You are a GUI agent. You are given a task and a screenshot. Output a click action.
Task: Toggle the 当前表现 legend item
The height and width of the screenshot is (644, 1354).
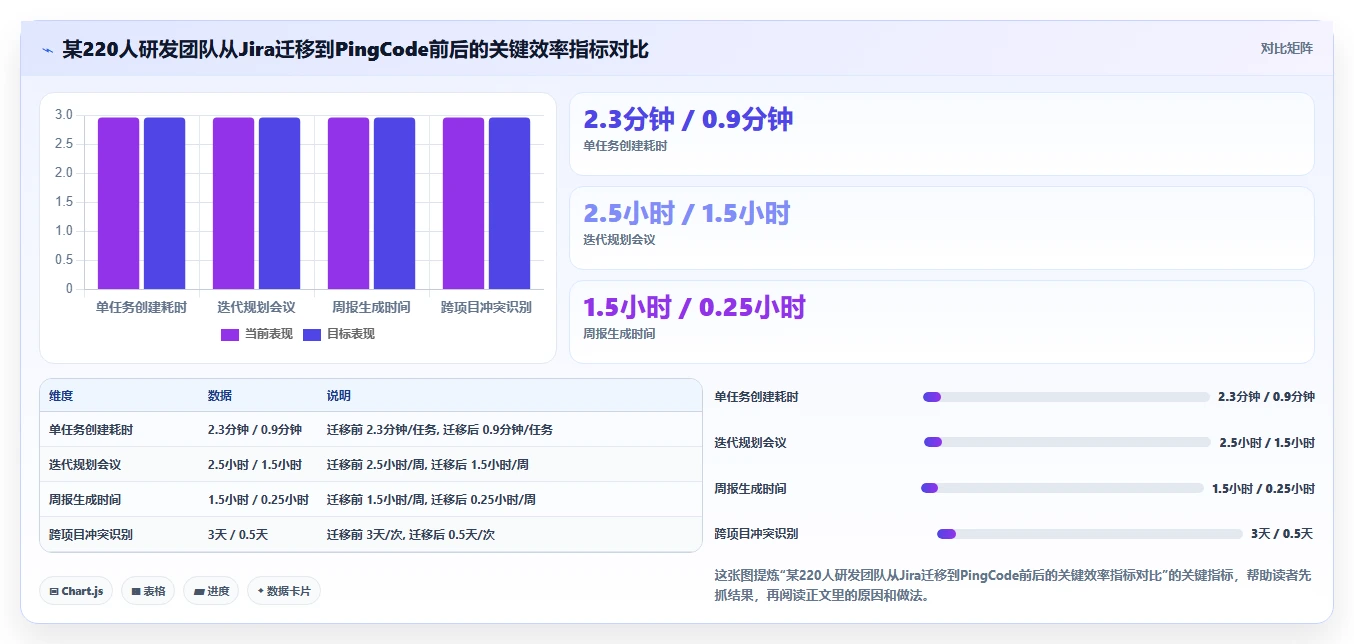coord(257,334)
